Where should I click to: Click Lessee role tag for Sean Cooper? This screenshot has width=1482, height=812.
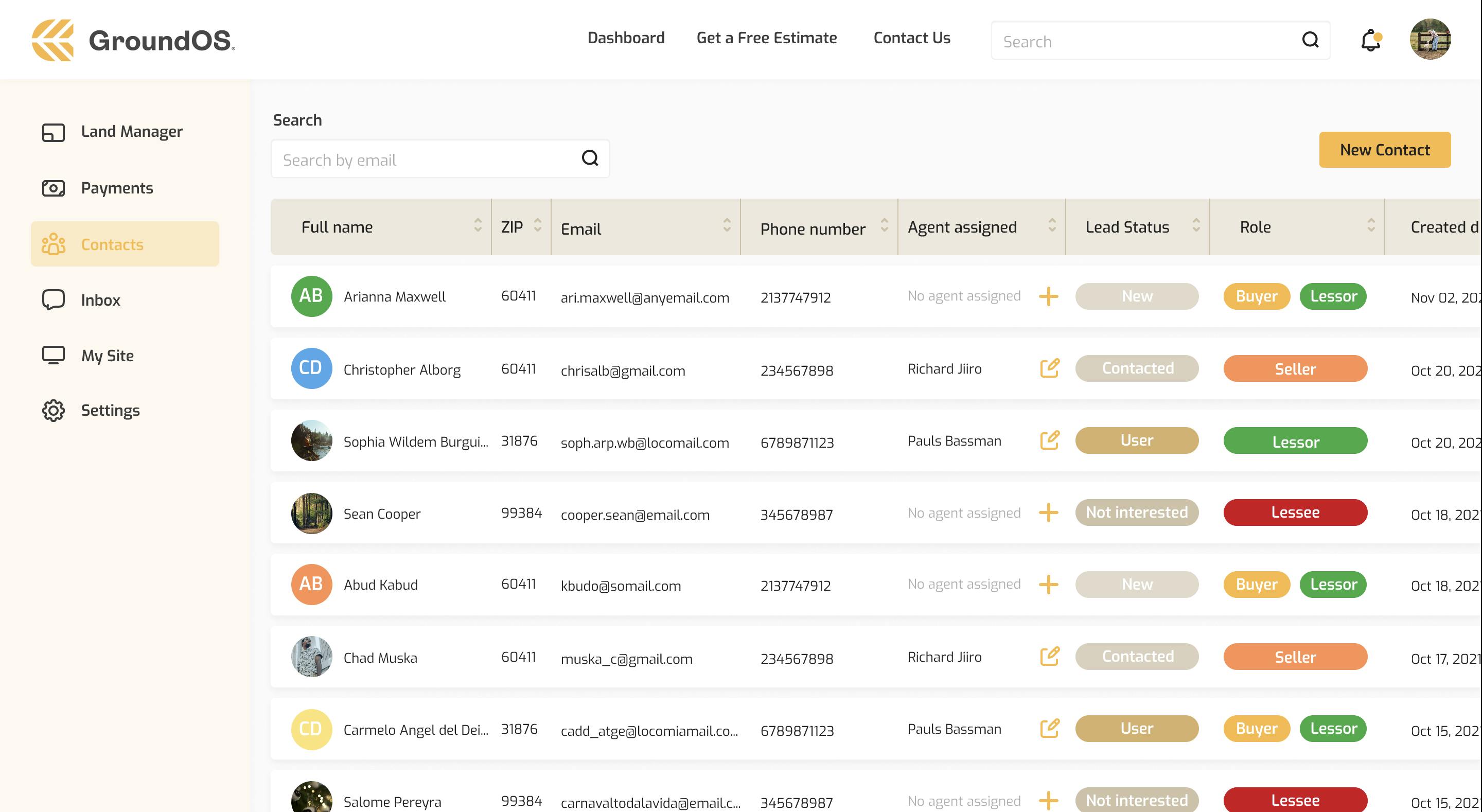pyautogui.click(x=1295, y=512)
